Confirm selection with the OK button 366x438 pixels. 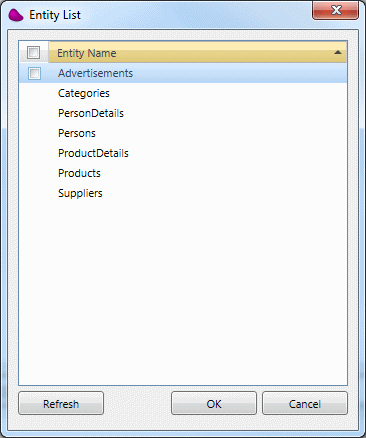(214, 403)
